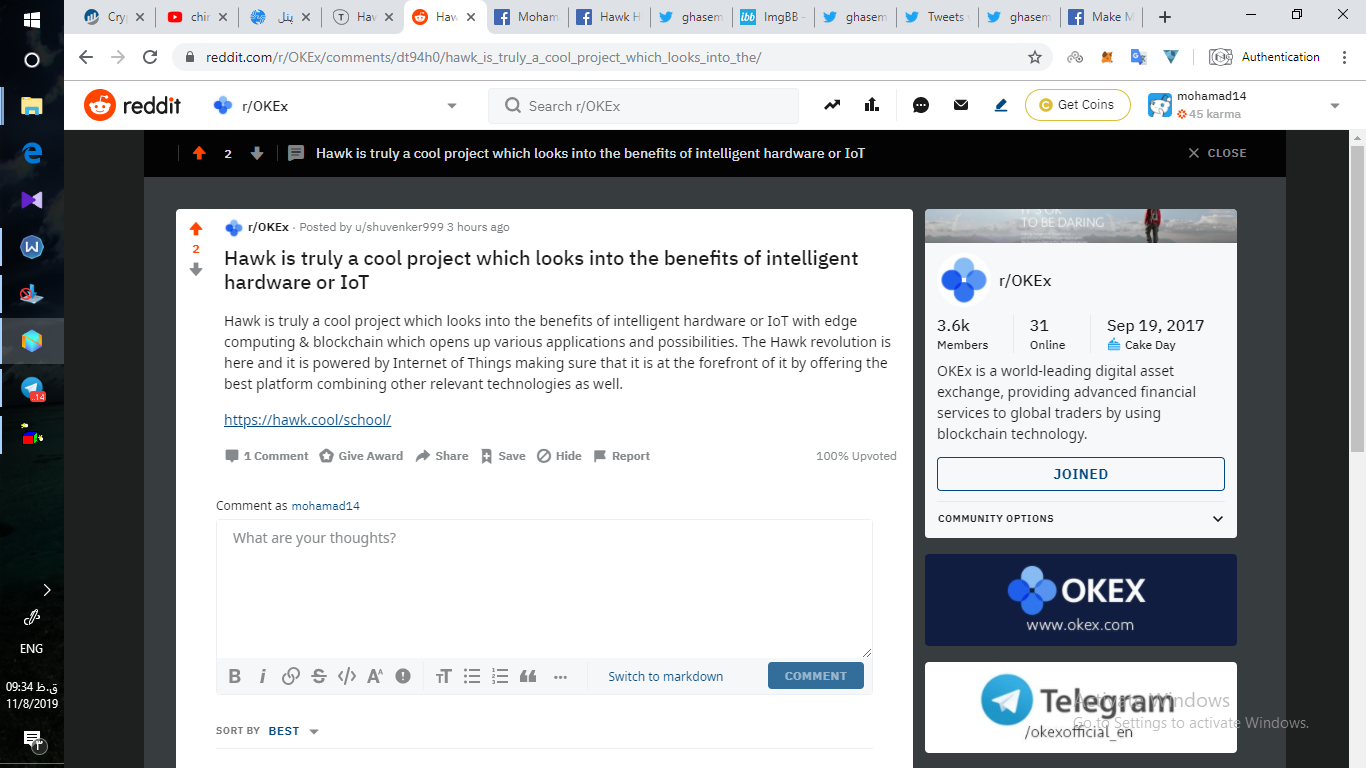Image resolution: width=1366 pixels, height=768 pixels.
Task: Click the linked-circles extension icon beside bookmark star
Action: pyautogui.click(x=1075, y=57)
